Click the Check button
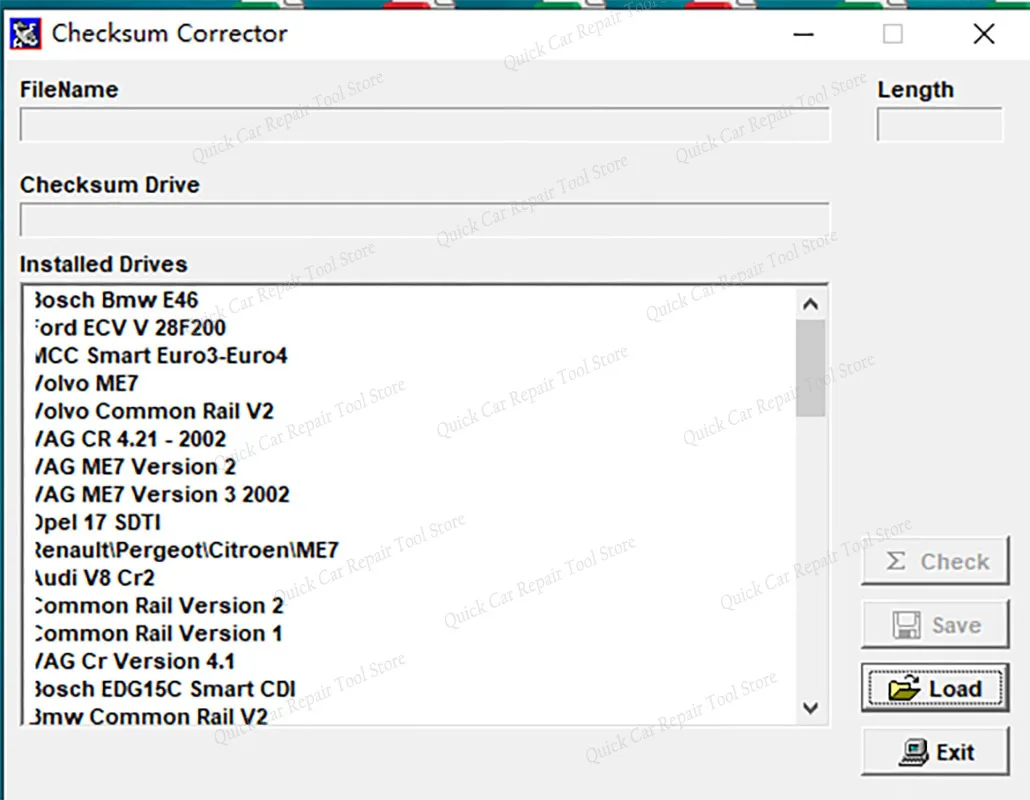This screenshot has height=800, width=1030. click(x=935, y=561)
